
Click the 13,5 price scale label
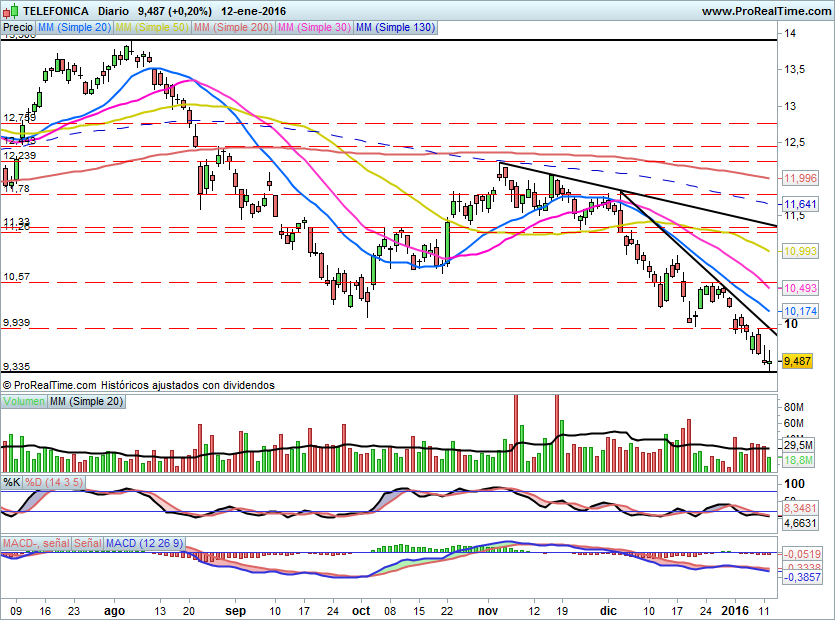point(795,69)
